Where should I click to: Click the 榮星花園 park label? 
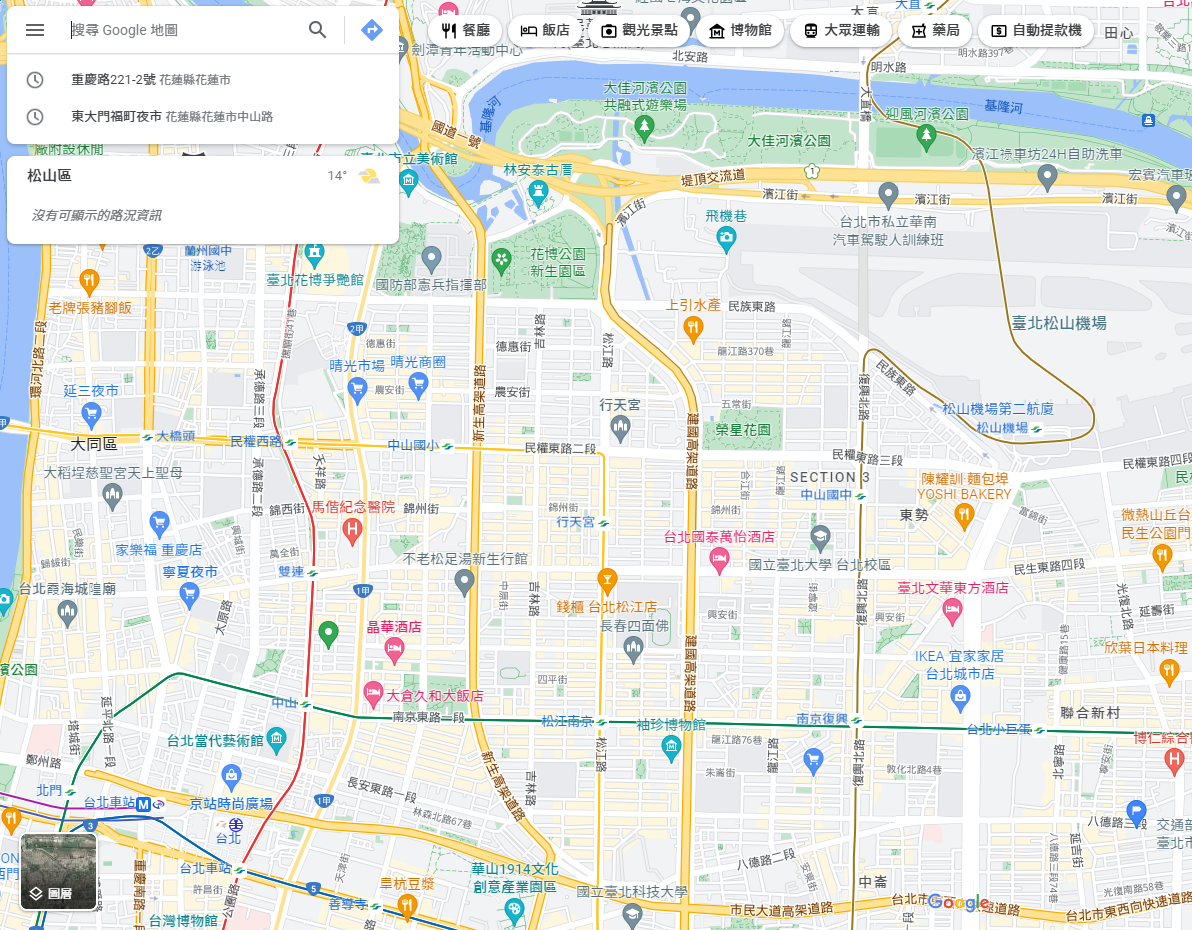(743, 430)
